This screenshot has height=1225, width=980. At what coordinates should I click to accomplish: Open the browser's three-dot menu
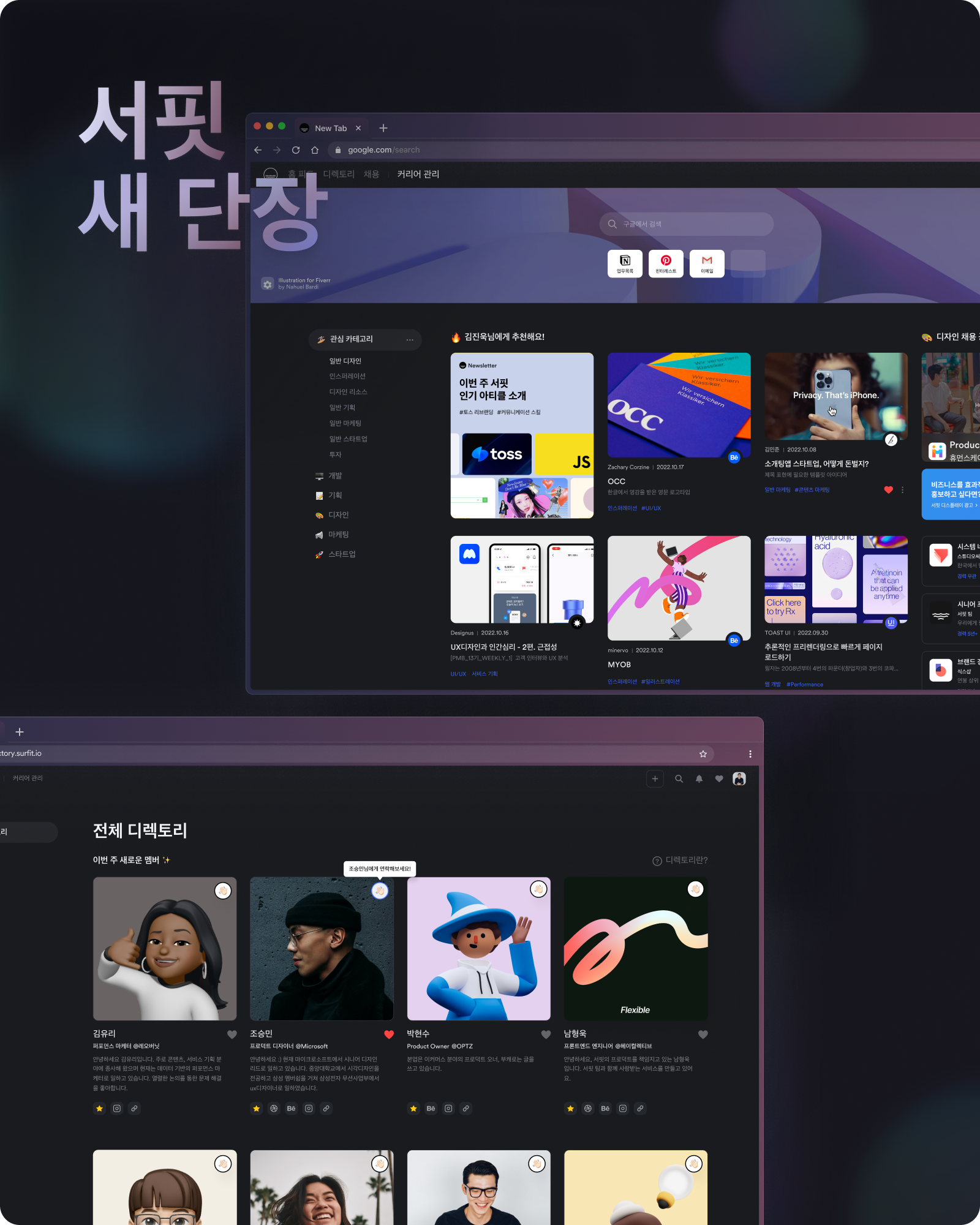750,754
